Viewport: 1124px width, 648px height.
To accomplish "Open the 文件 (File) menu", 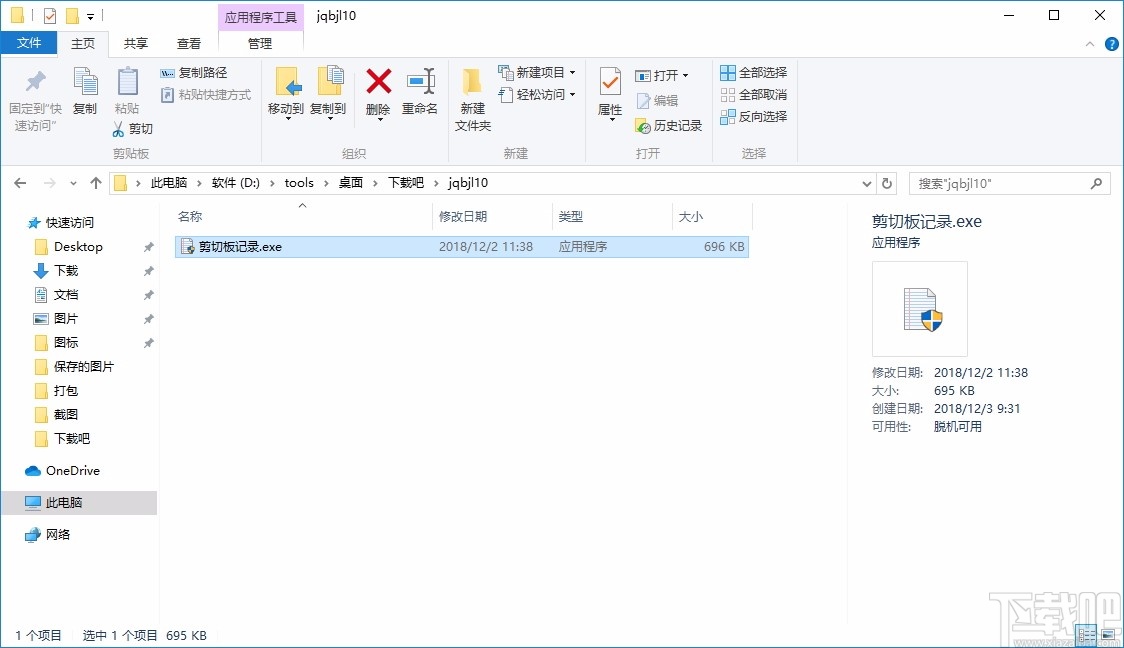I will pos(30,43).
